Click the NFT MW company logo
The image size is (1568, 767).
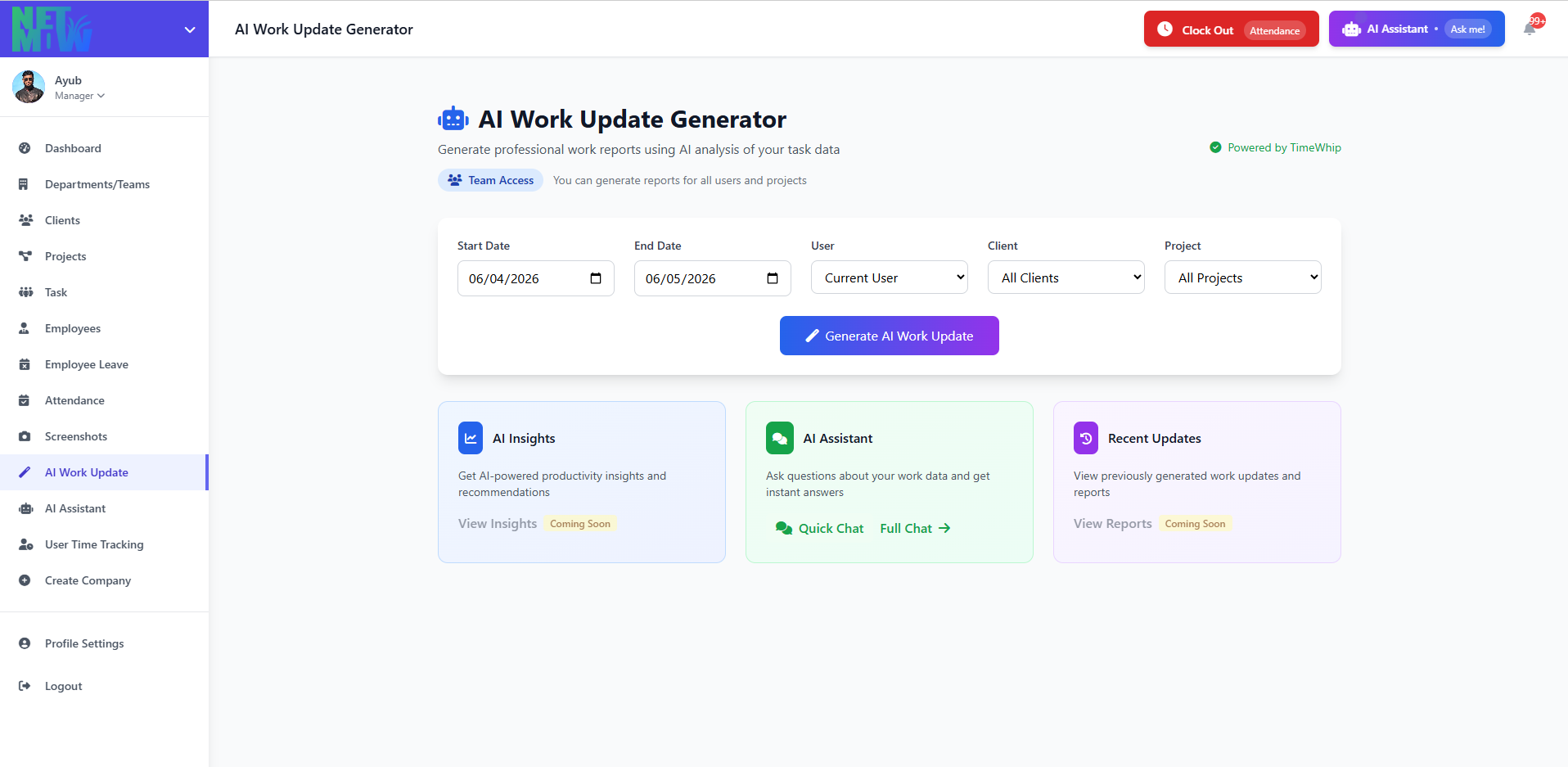[x=52, y=29]
